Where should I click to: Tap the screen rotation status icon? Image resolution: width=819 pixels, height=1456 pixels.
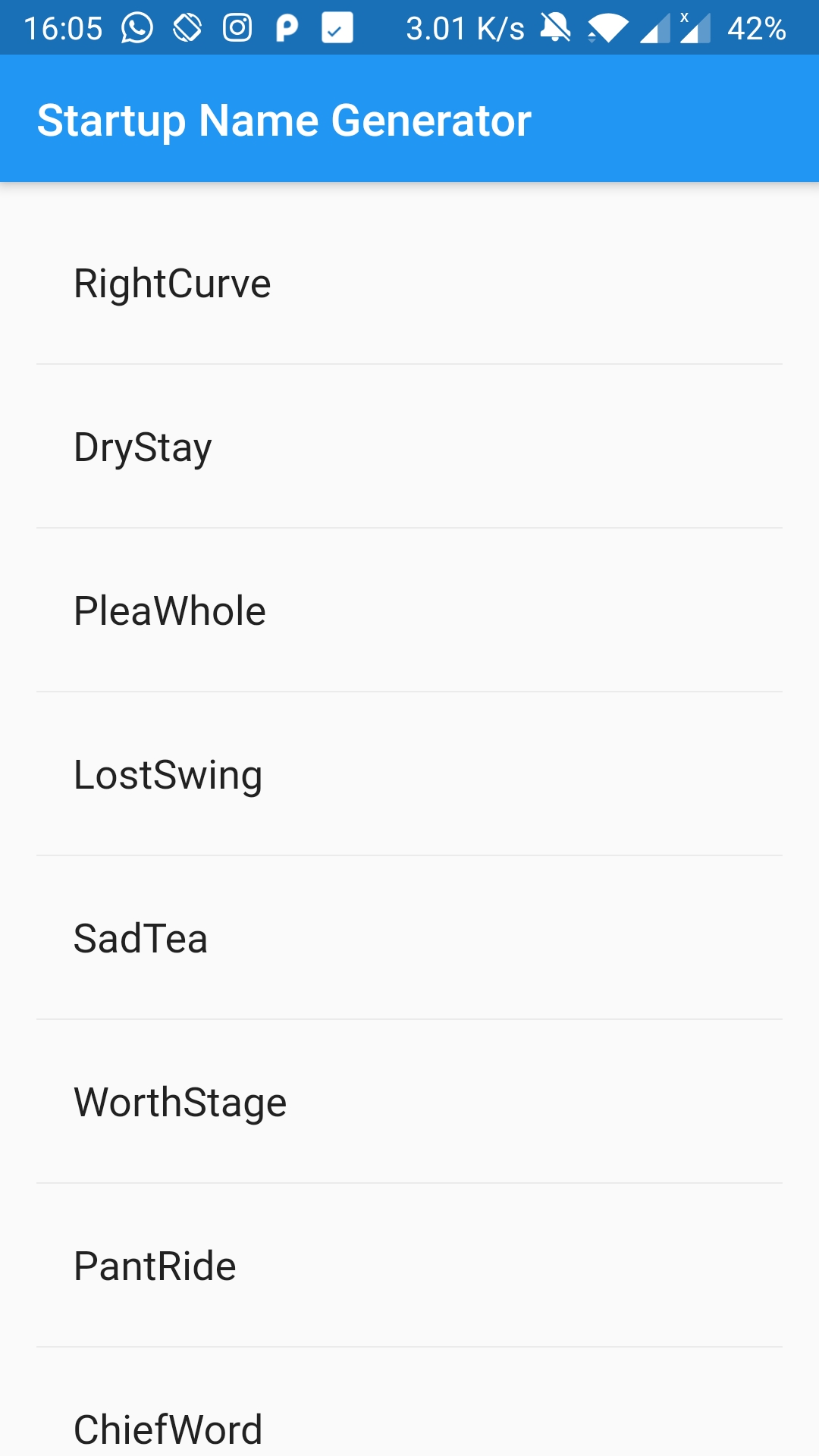pyautogui.click(x=187, y=29)
